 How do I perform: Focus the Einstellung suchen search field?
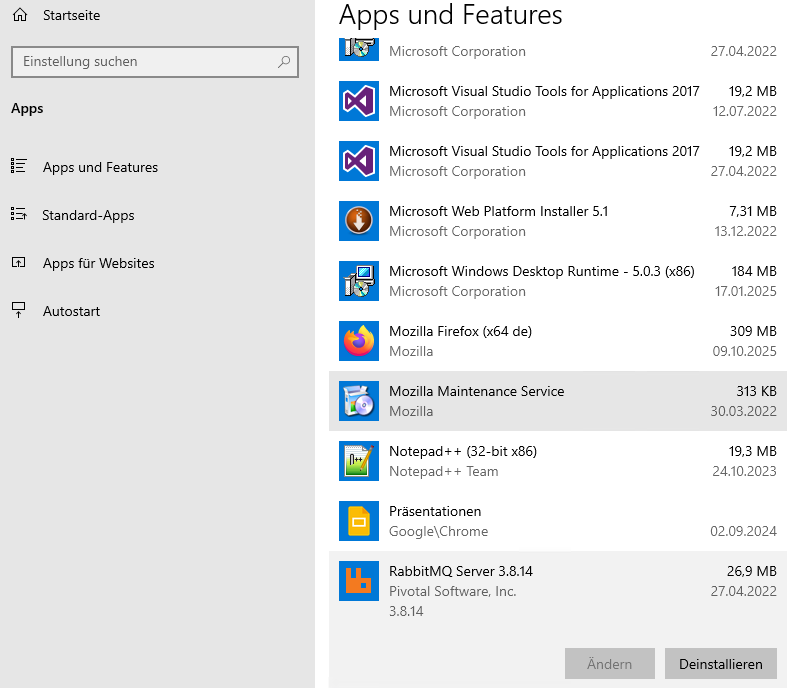(x=155, y=62)
